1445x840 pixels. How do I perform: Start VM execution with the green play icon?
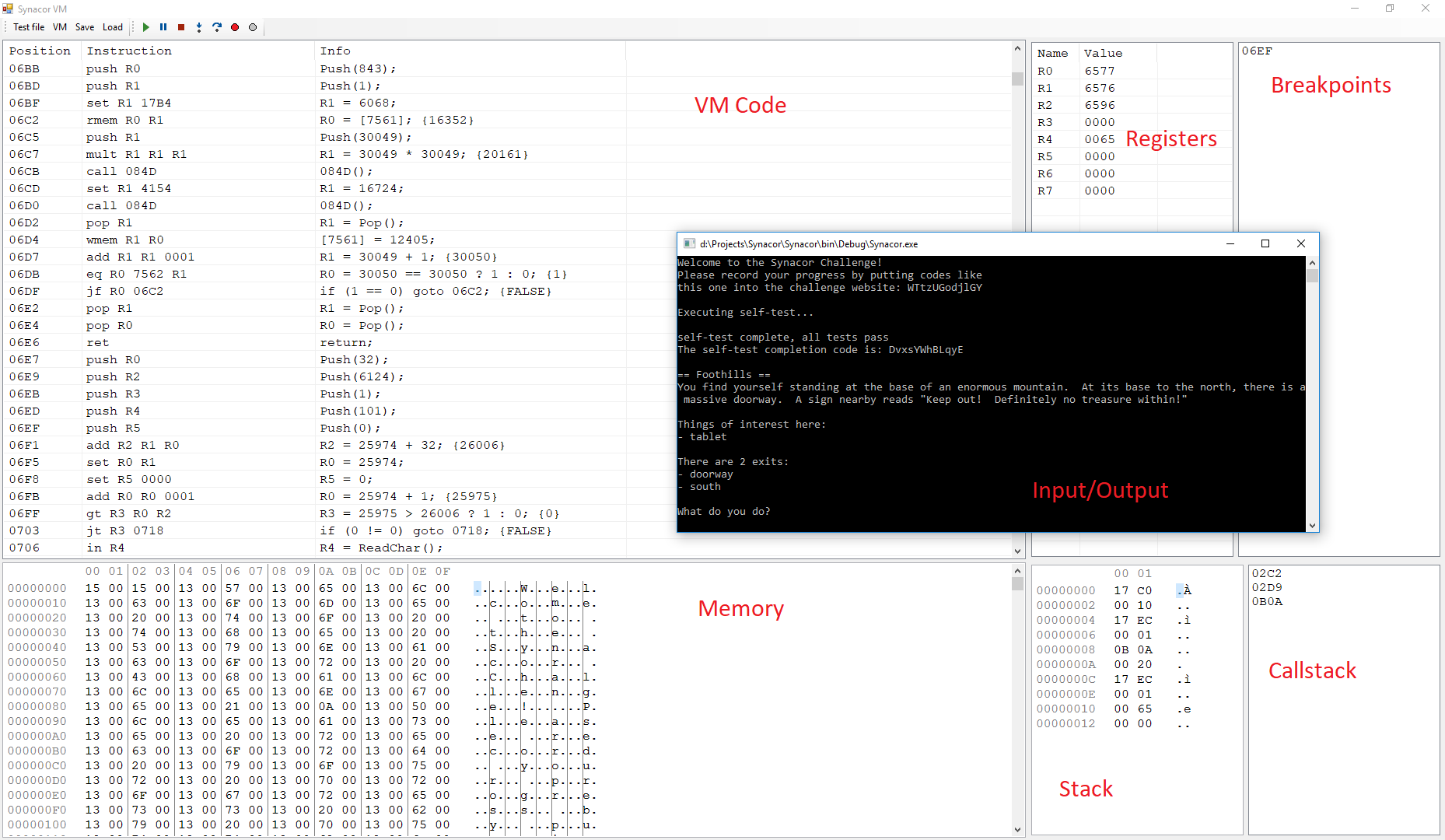145,27
